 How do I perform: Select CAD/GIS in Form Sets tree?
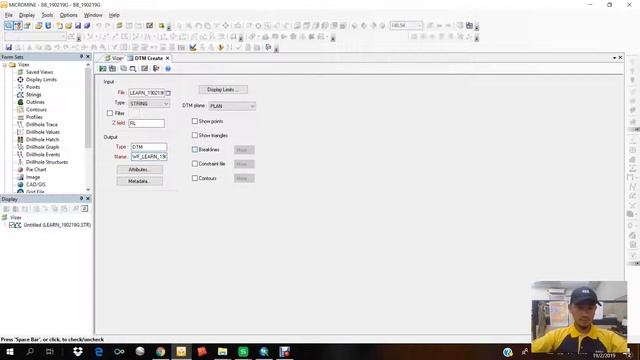click(36, 184)
